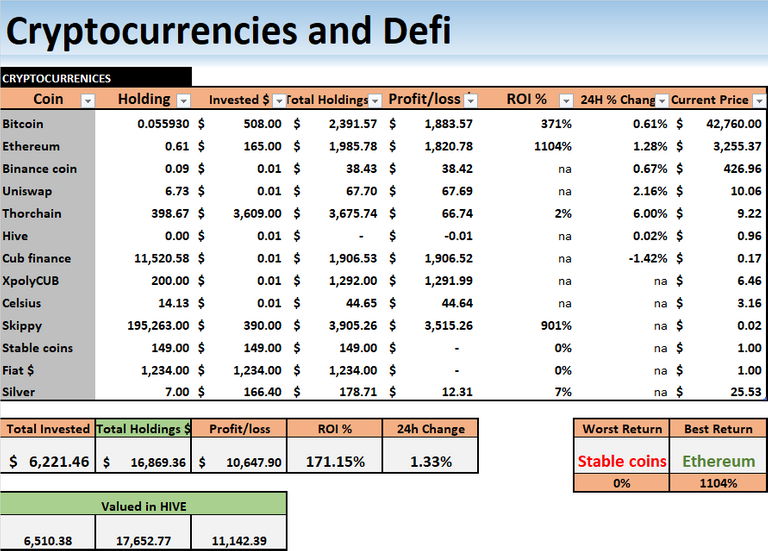The image size is (768, 551).
Task: Open the Total Holdings column filter dropdown
Action: 375,101
